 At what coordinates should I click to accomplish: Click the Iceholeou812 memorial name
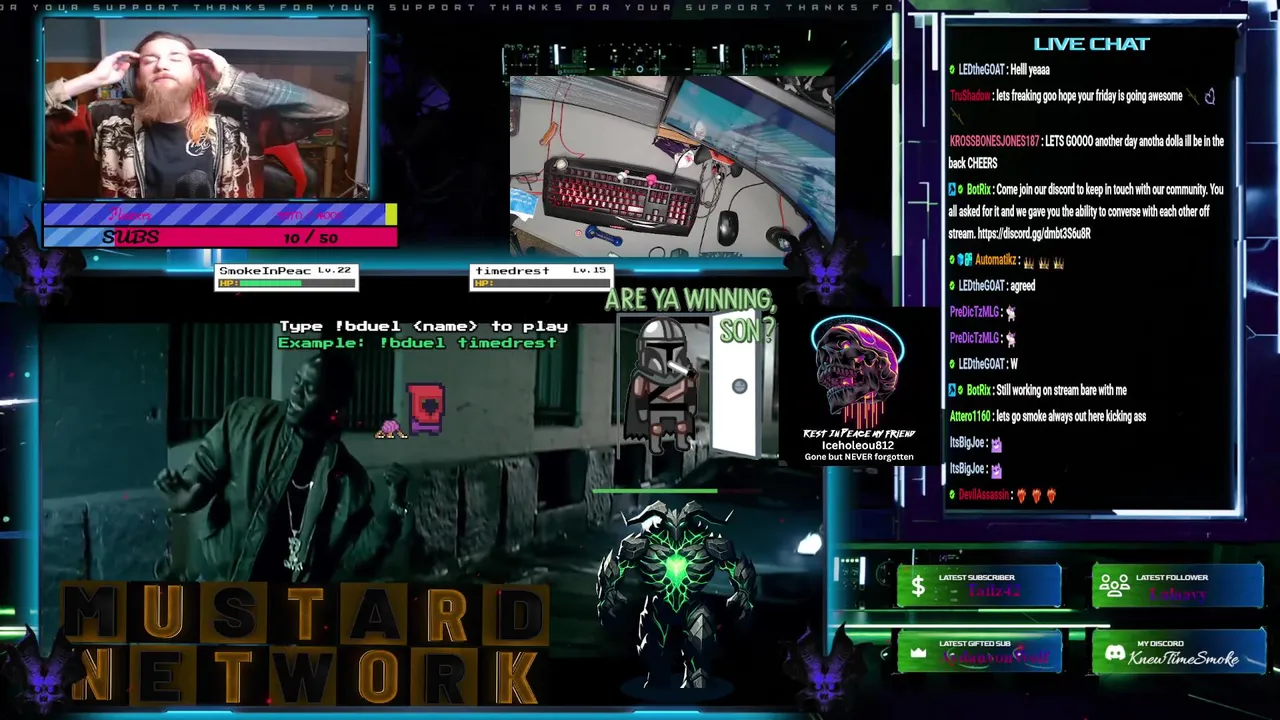(858, 445)
